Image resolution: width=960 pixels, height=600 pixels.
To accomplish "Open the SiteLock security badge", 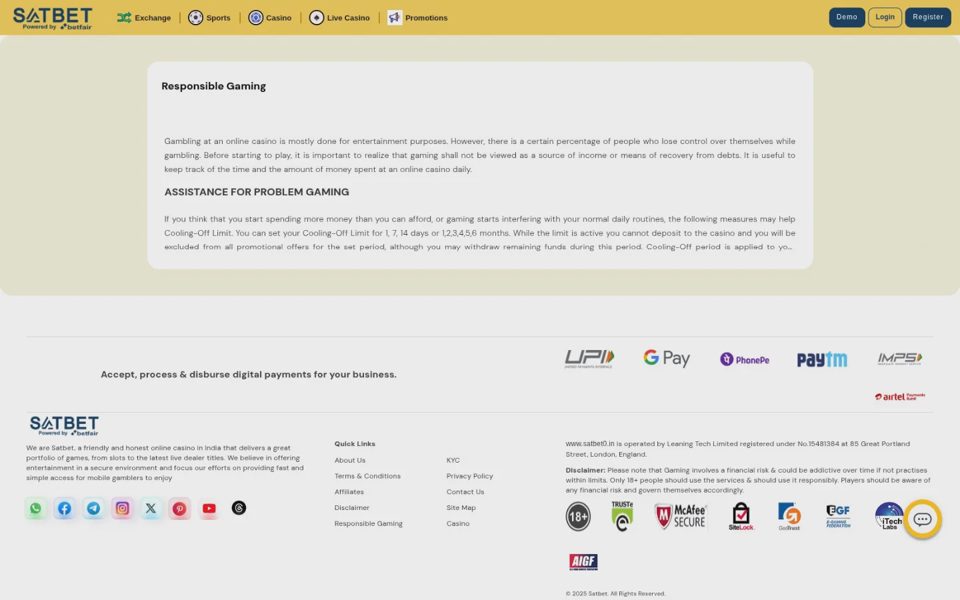I will (741, 516).
